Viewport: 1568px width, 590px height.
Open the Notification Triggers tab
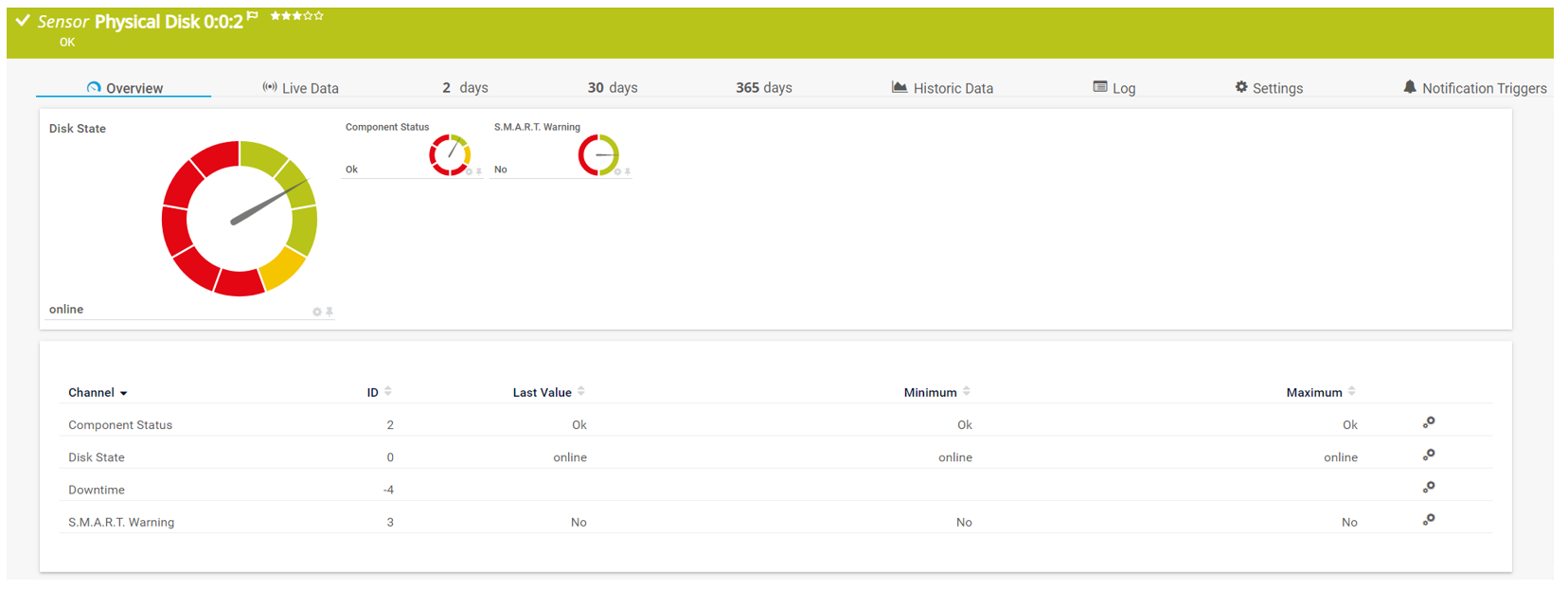pos(1474,88)
